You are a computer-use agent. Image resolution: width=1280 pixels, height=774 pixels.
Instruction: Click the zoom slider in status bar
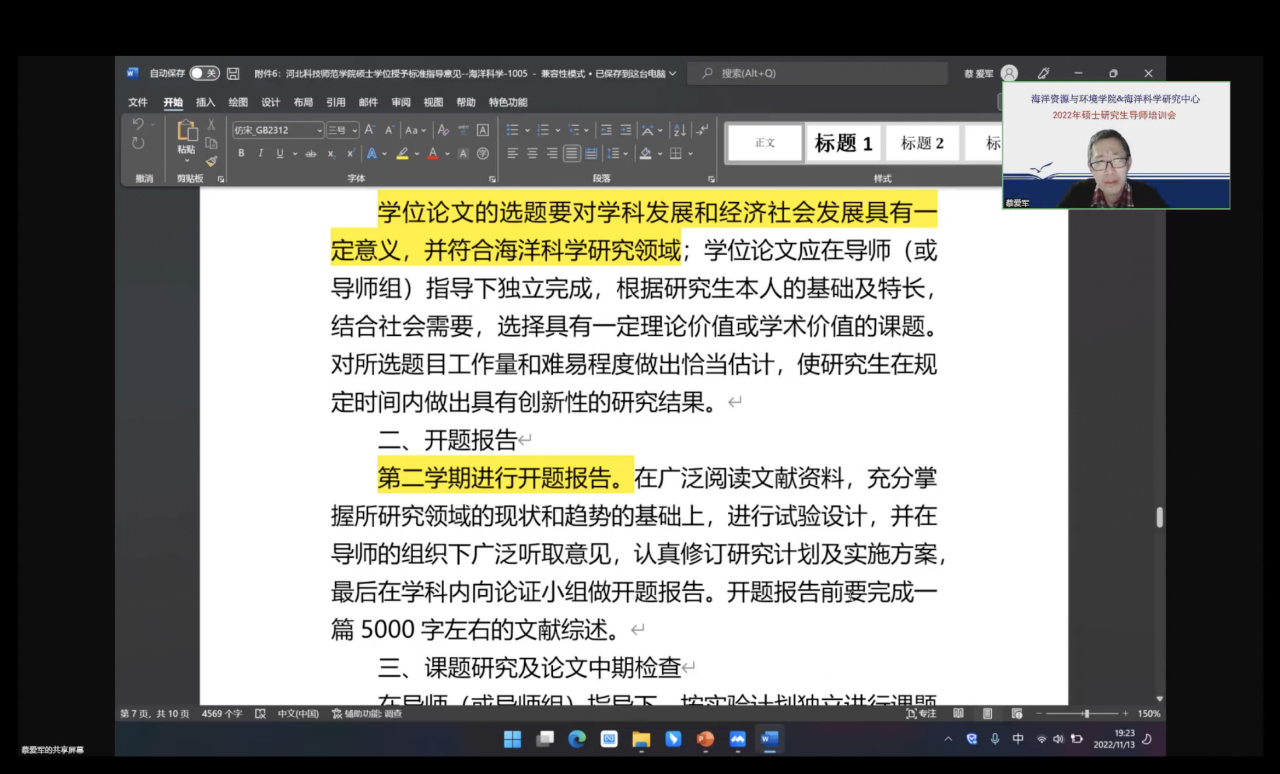1086,714
